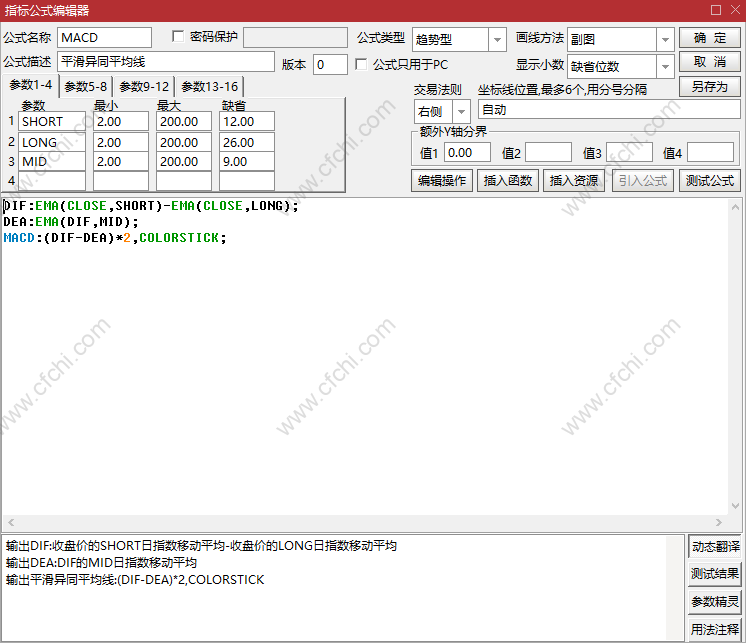Confirm with the 确定 button
The height and width of the screenshot is (643, 746).
point(709,38)
